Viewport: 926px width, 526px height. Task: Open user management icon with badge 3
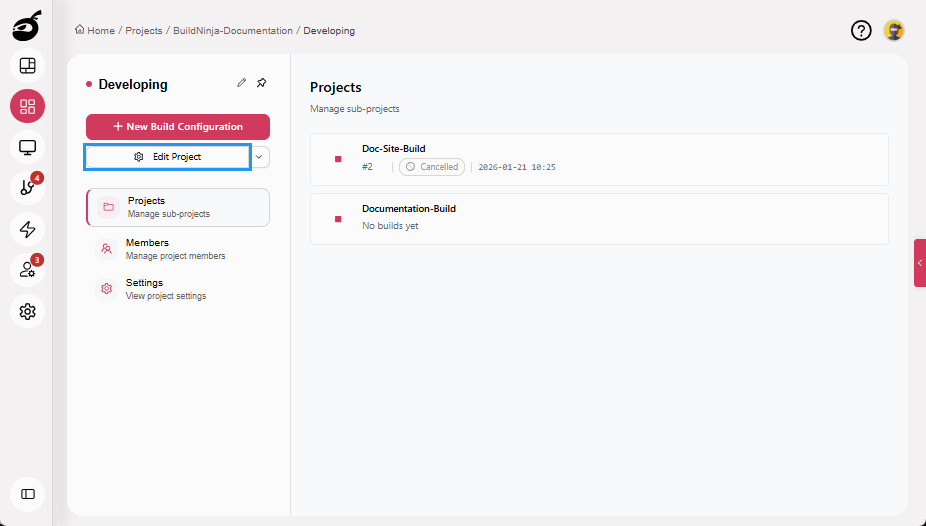pyautogui.click(x=27, y=270)
